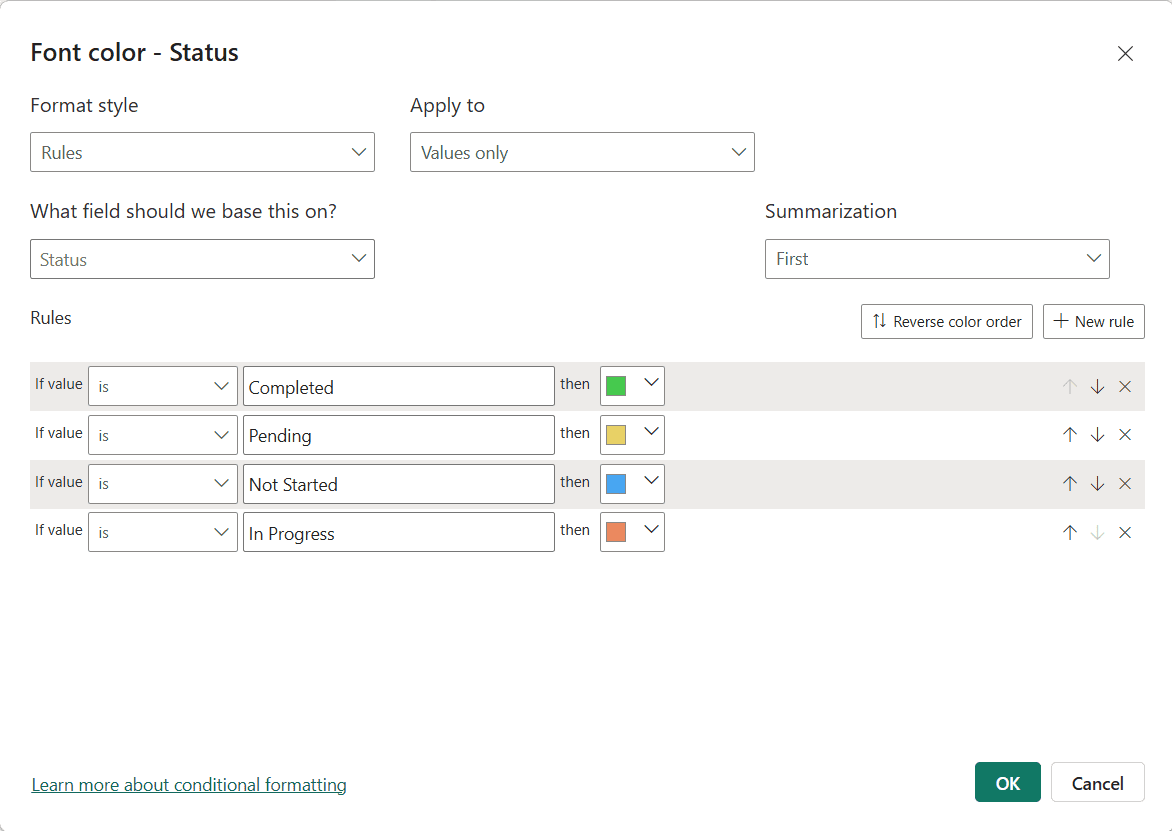Screen dimensions: 1172x831
Task: Move the Completed rule down
Action: coord(1097,386)
